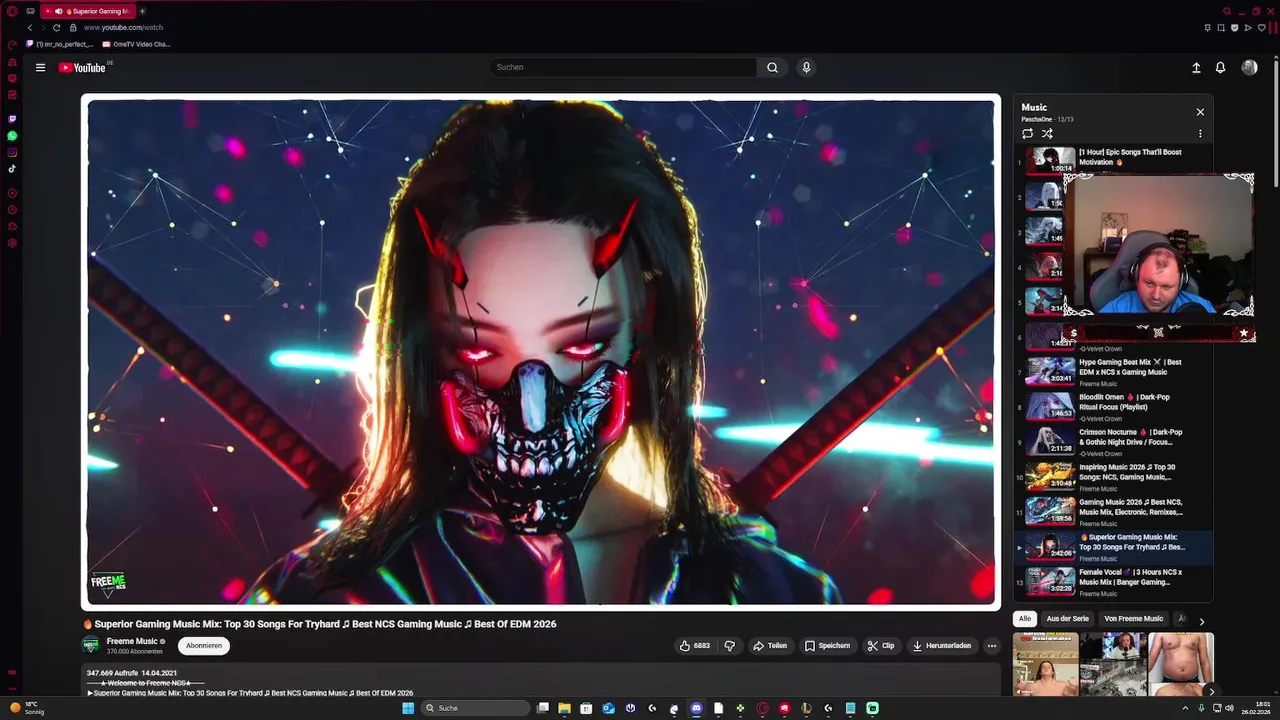Play 'Female Vocal 3 Hours NCS' item
This screenshot has height=720, width=1280.
coord(1114,582)
